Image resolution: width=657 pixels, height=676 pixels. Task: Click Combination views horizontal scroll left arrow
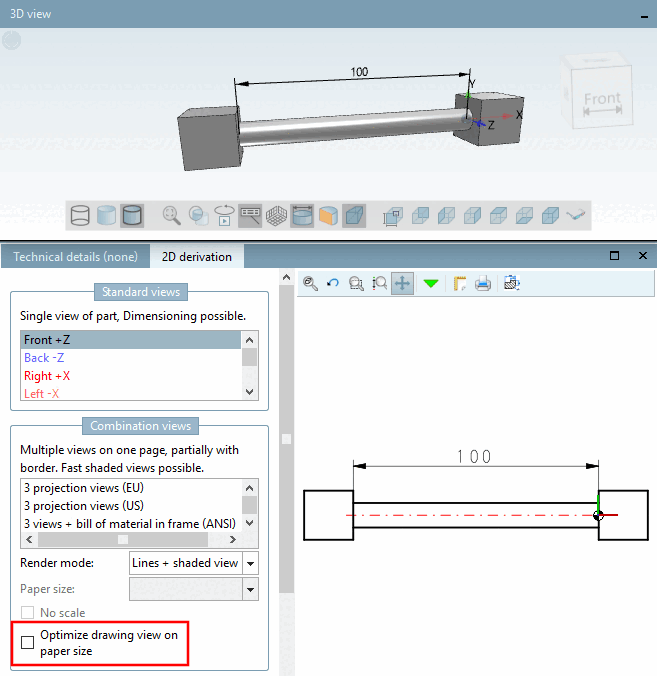coord(29,539)
